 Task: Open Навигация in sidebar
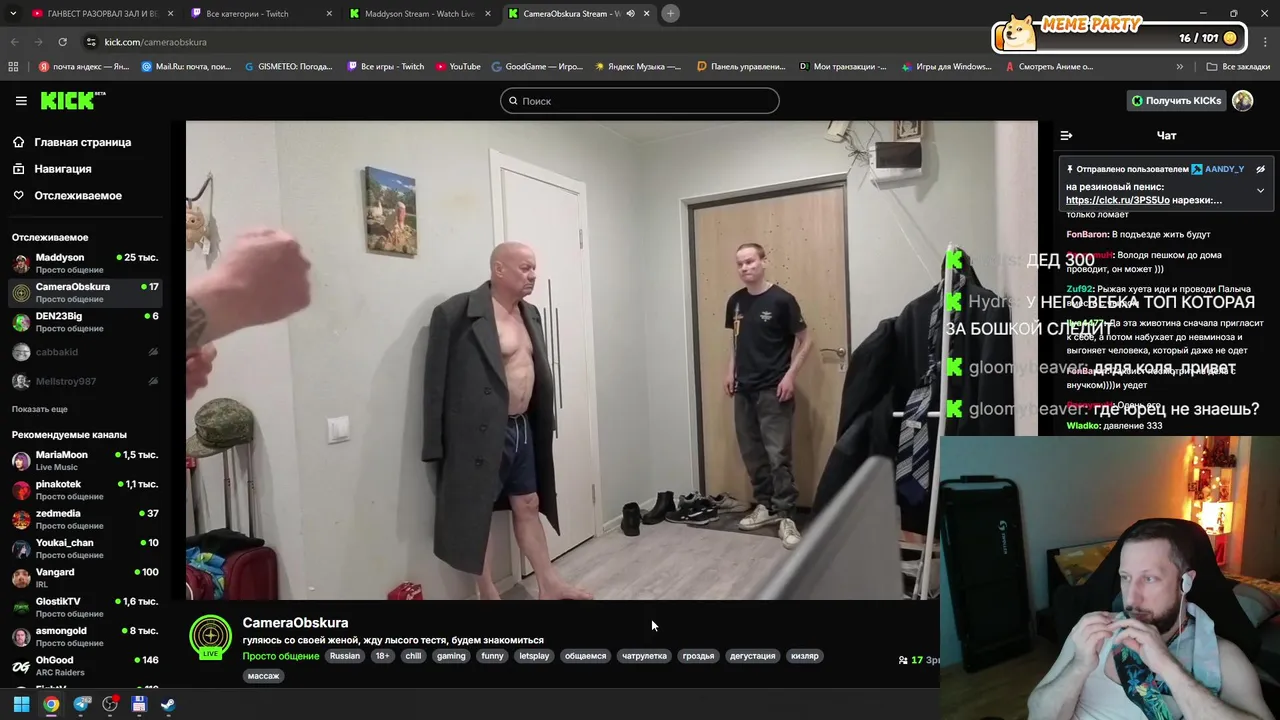point(62,169)
